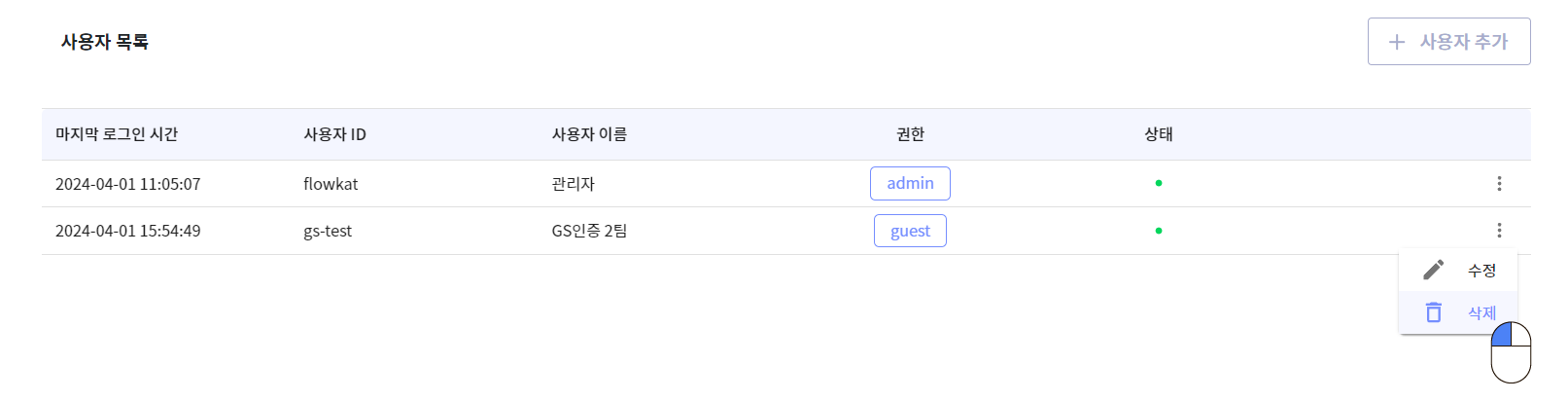Click the 사용자 ID column header
The image size is (1568, 401).
coord(334,134)
